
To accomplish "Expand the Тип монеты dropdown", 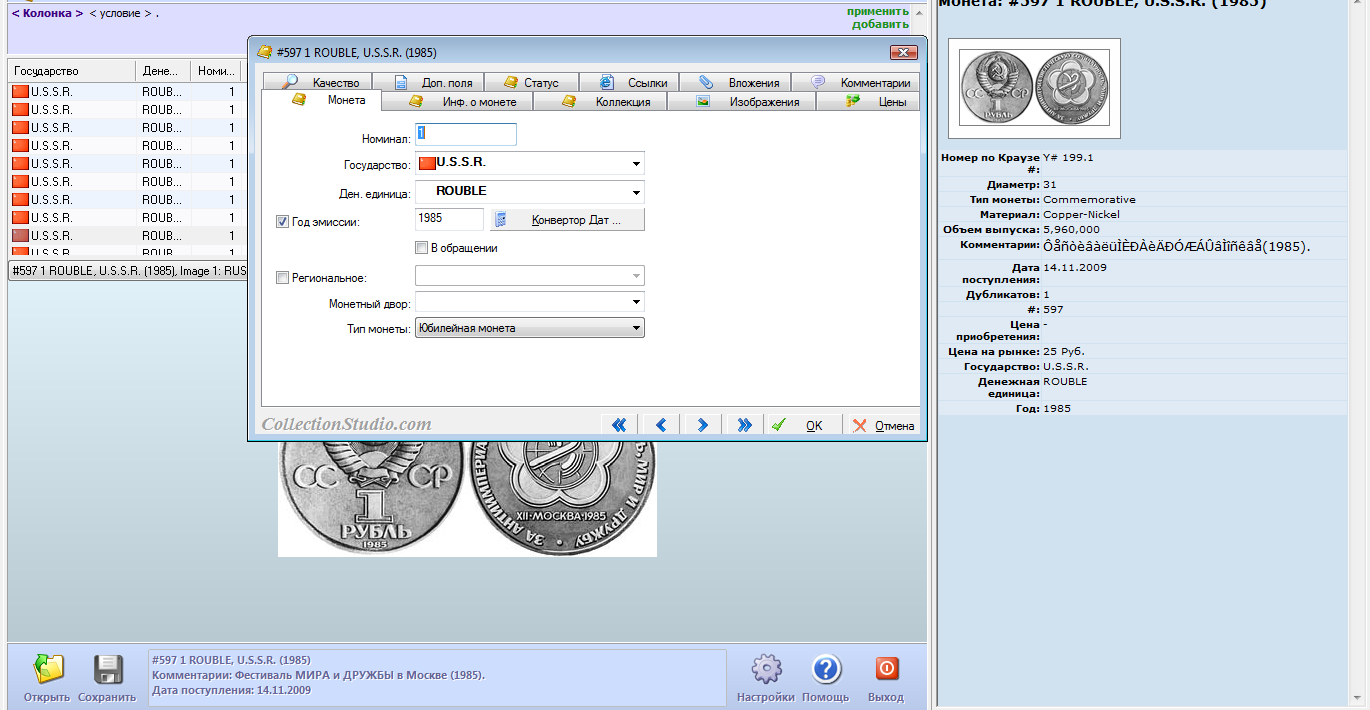I will coord(636,328).
